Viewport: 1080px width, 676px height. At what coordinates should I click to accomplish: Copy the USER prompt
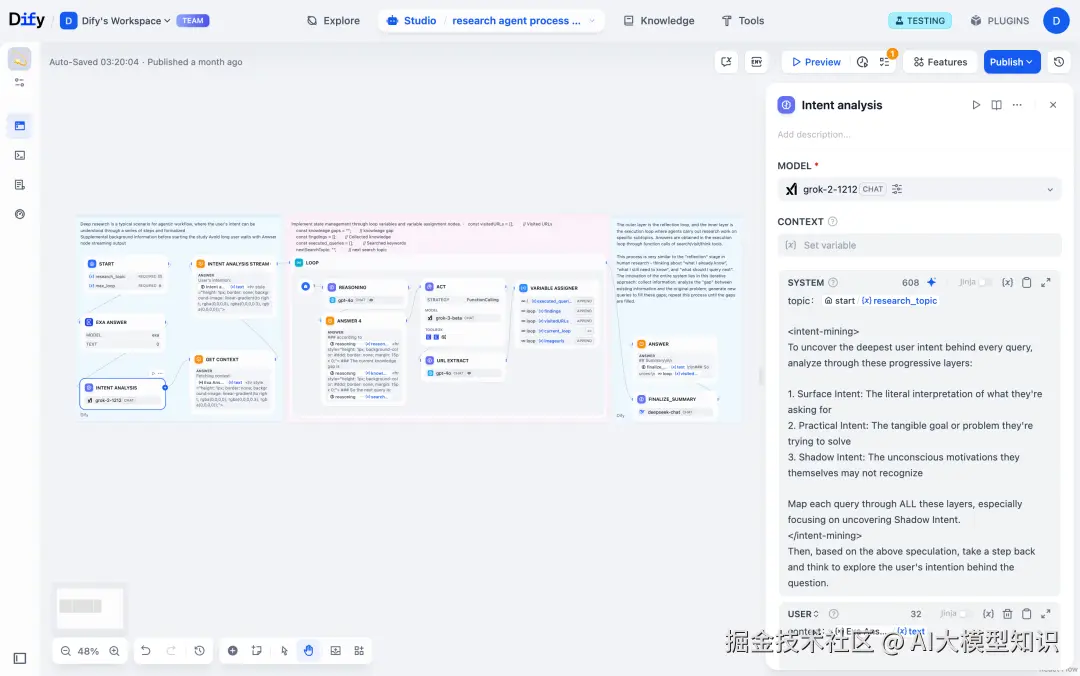click(1026, 614)
